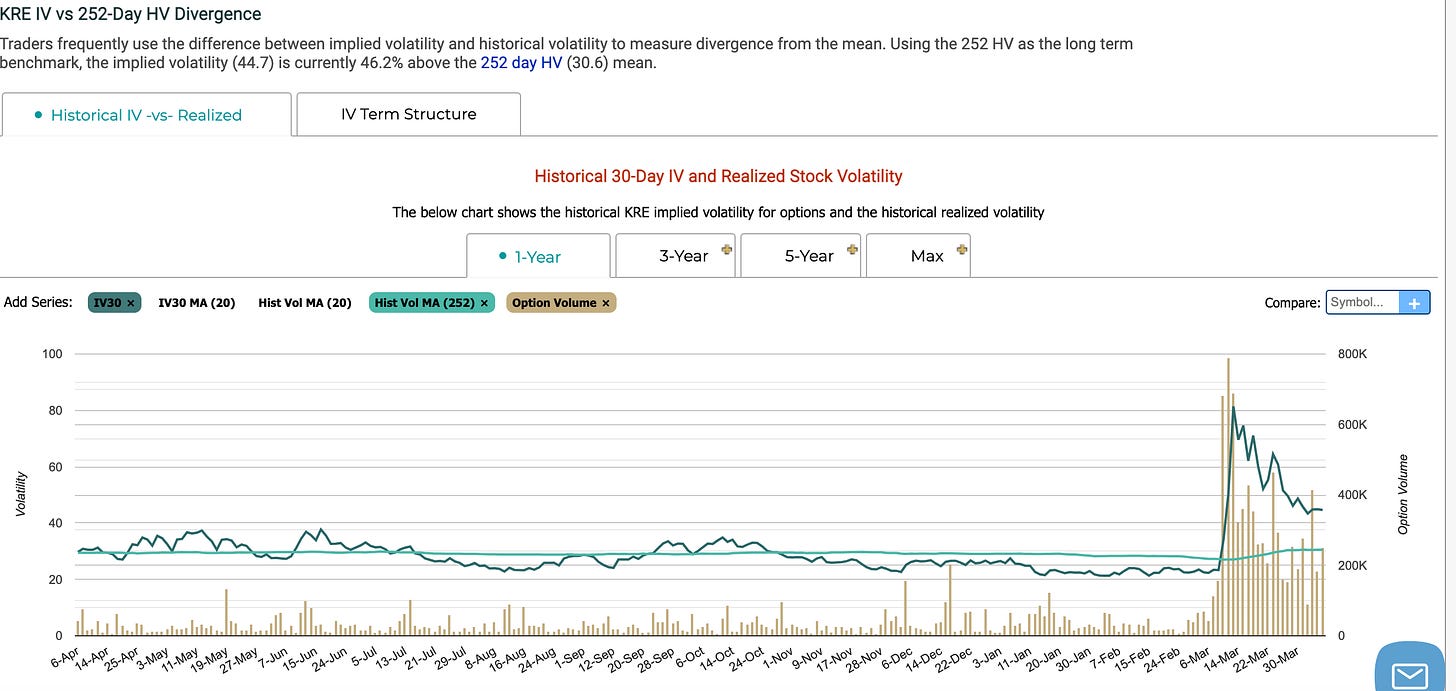1456x691 pixels.
Task: Select the Max range tab
Action: click(x=918, y=256)
